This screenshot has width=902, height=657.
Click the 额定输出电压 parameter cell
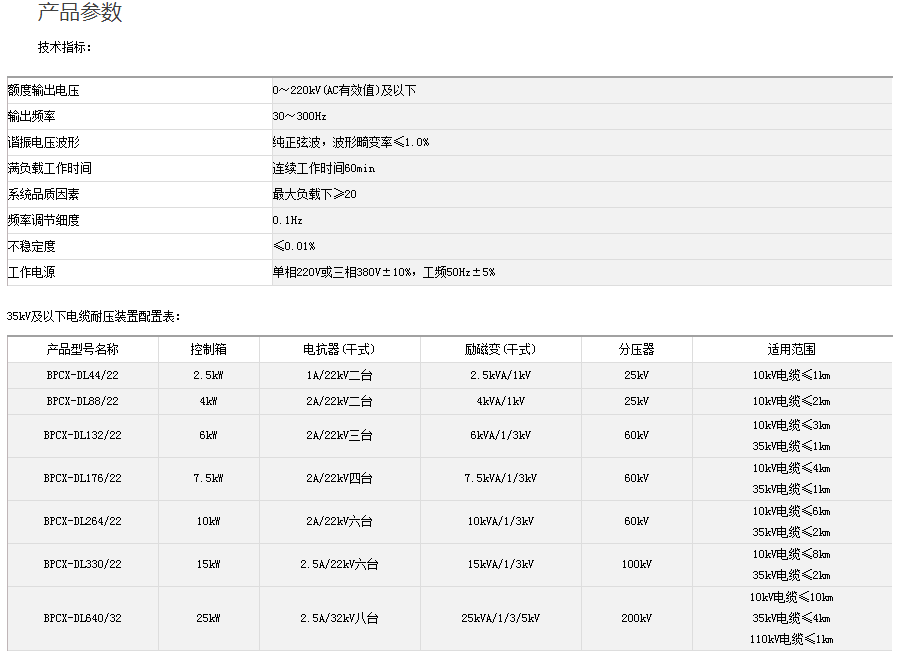[x=43, y=91]
